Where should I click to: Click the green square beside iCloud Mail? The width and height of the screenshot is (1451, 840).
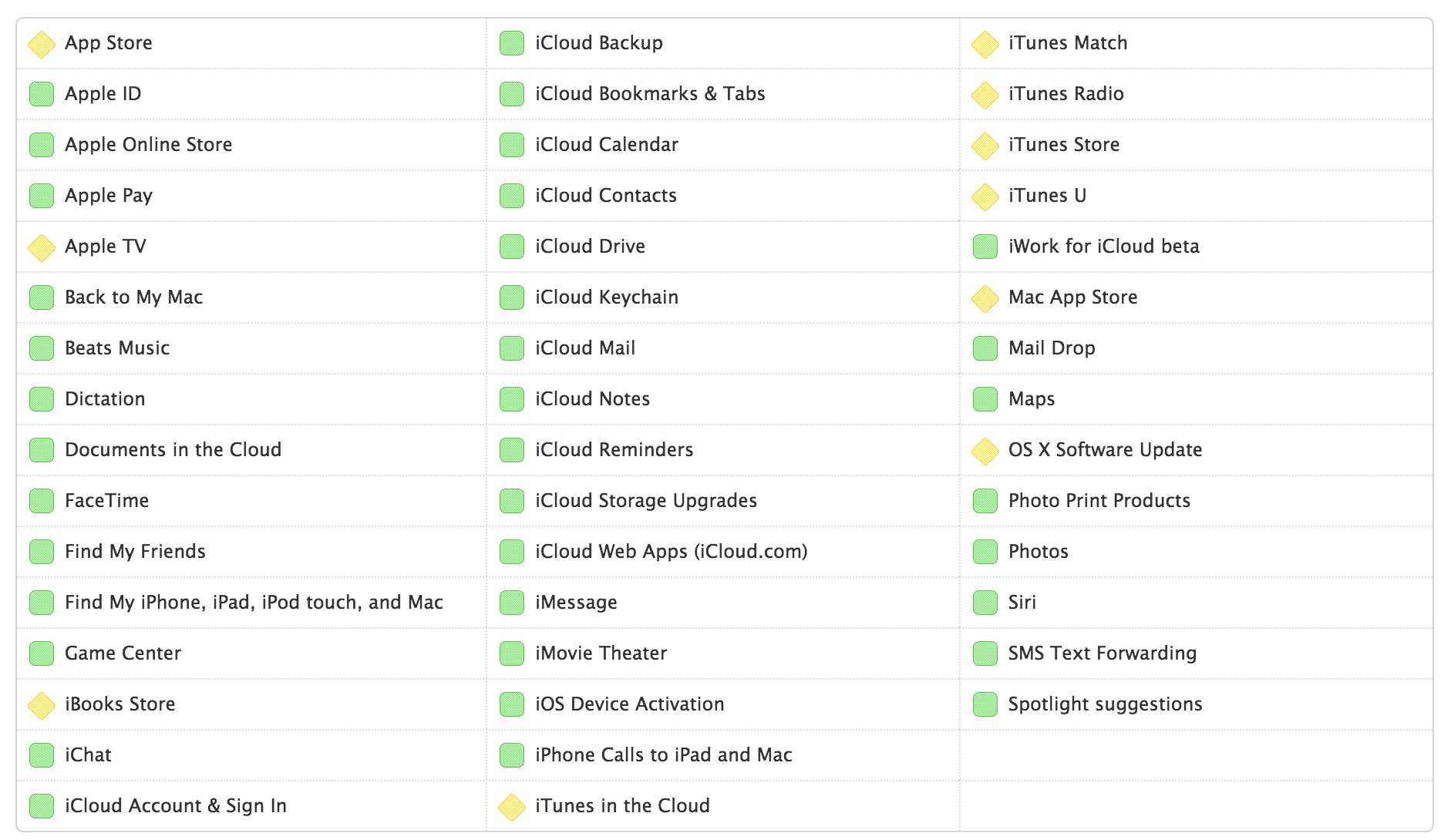pos(512,349)
